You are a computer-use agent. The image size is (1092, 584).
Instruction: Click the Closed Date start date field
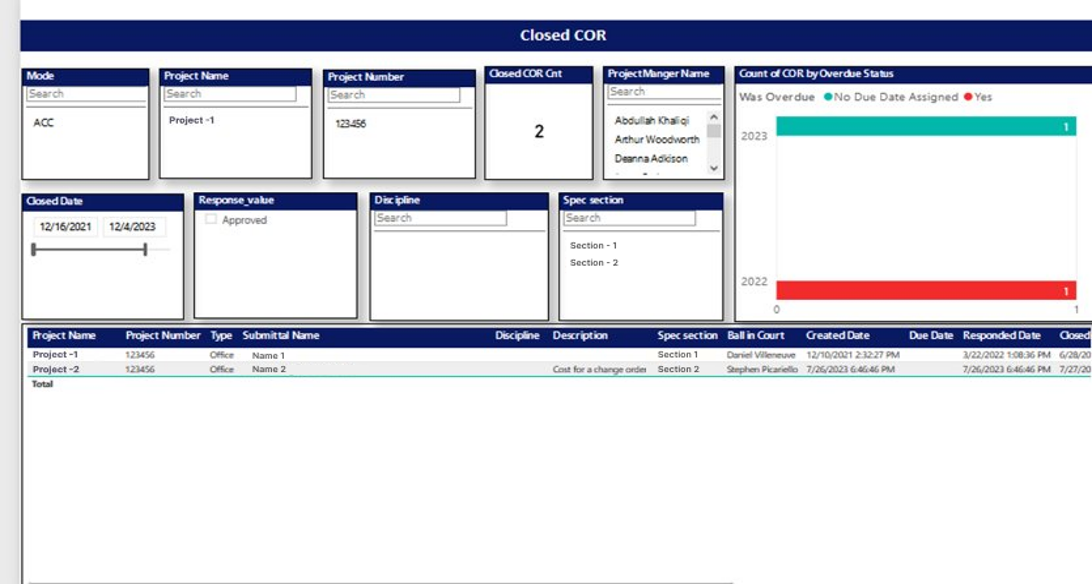click(x=65, y=227)
